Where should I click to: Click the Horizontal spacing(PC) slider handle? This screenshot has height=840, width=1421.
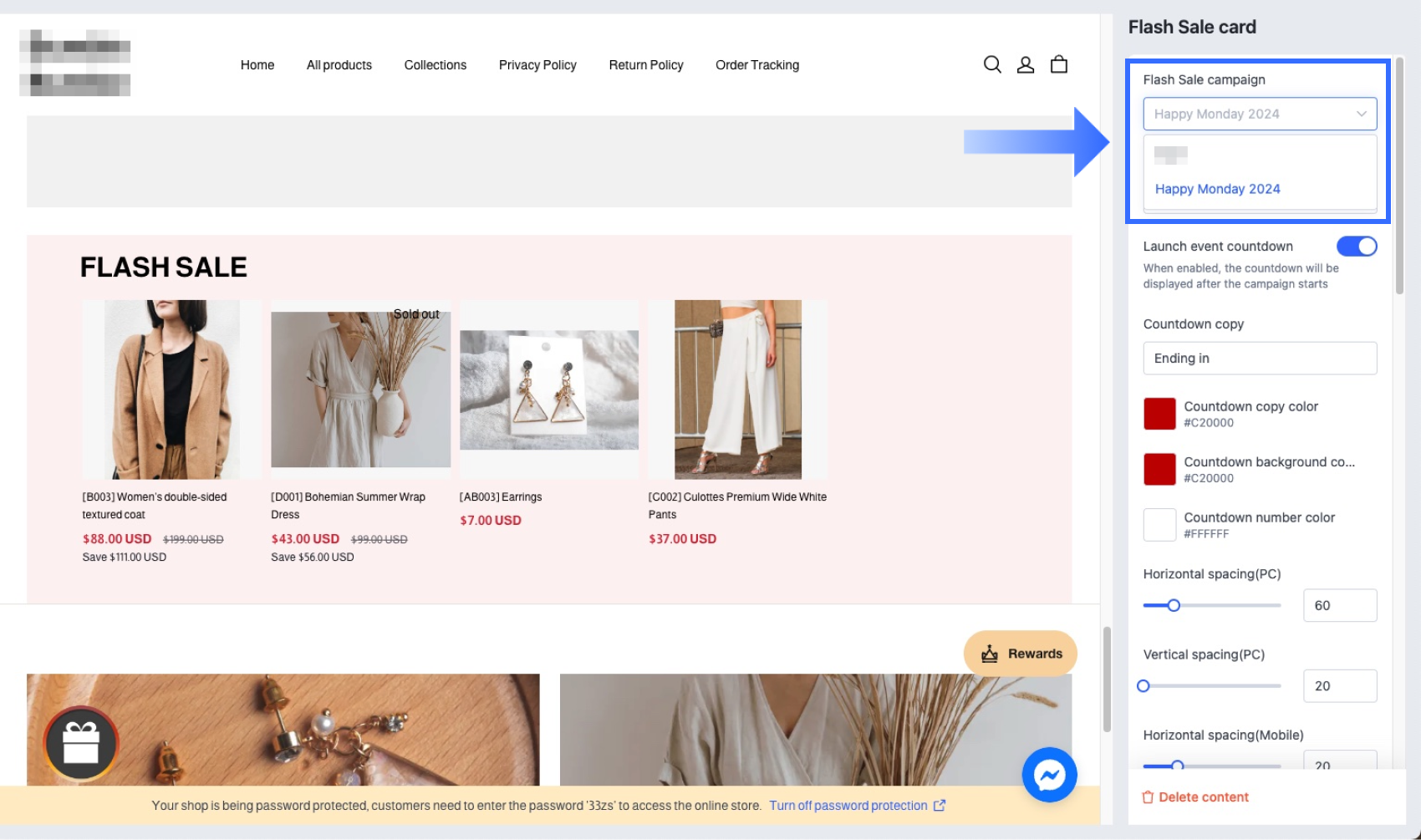[1174, 605]
